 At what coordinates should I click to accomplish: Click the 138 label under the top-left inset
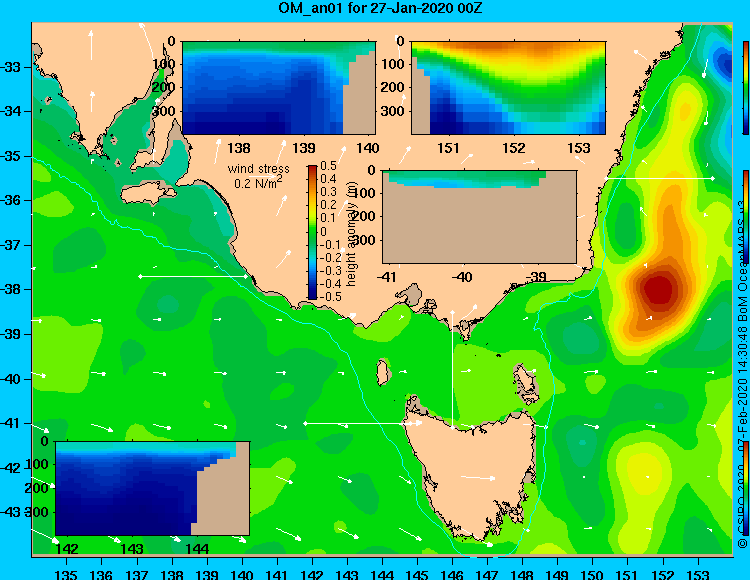tap(239, 148)
